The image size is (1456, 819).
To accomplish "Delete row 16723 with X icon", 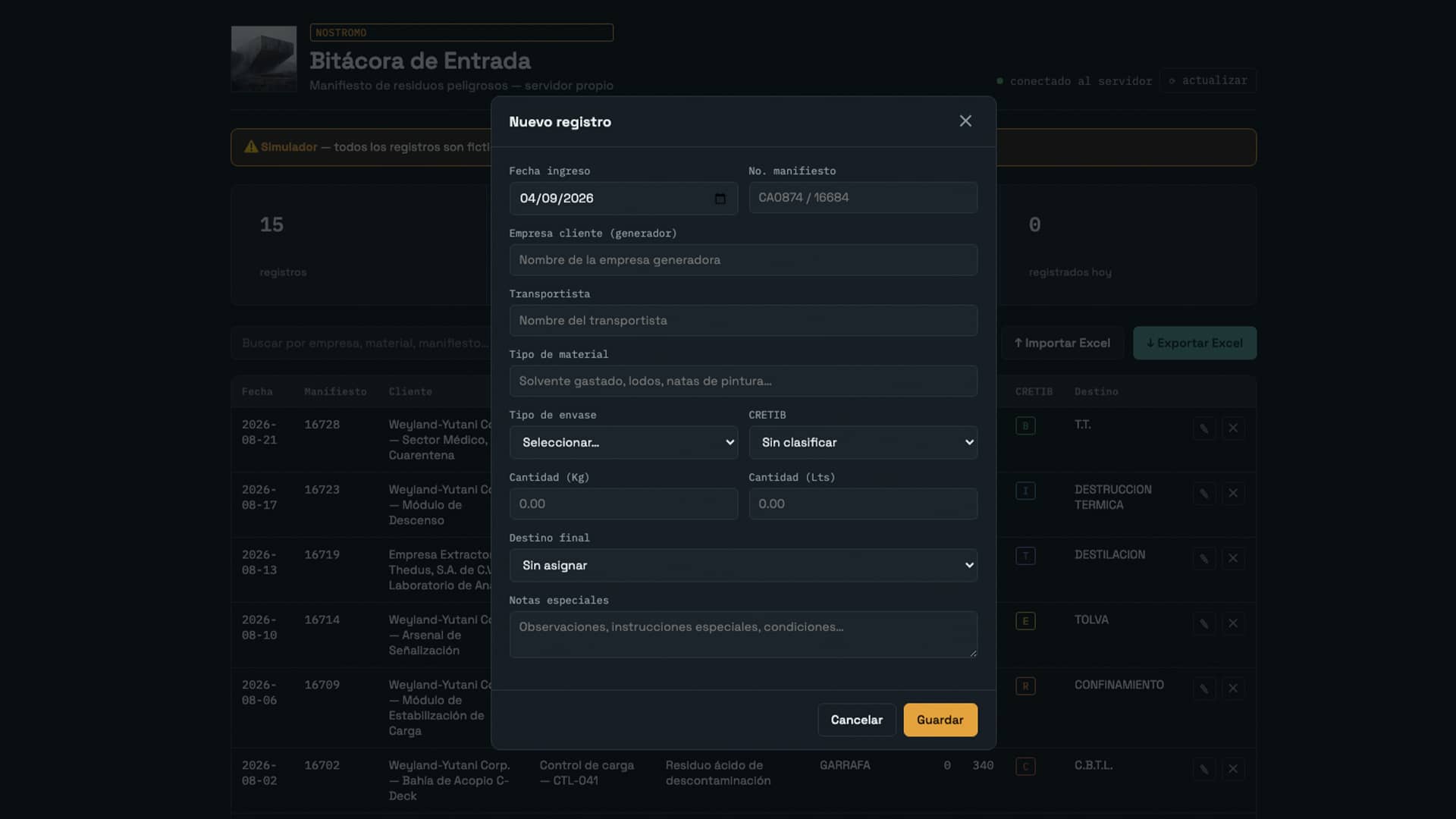I will click(x=1233, y=494).
